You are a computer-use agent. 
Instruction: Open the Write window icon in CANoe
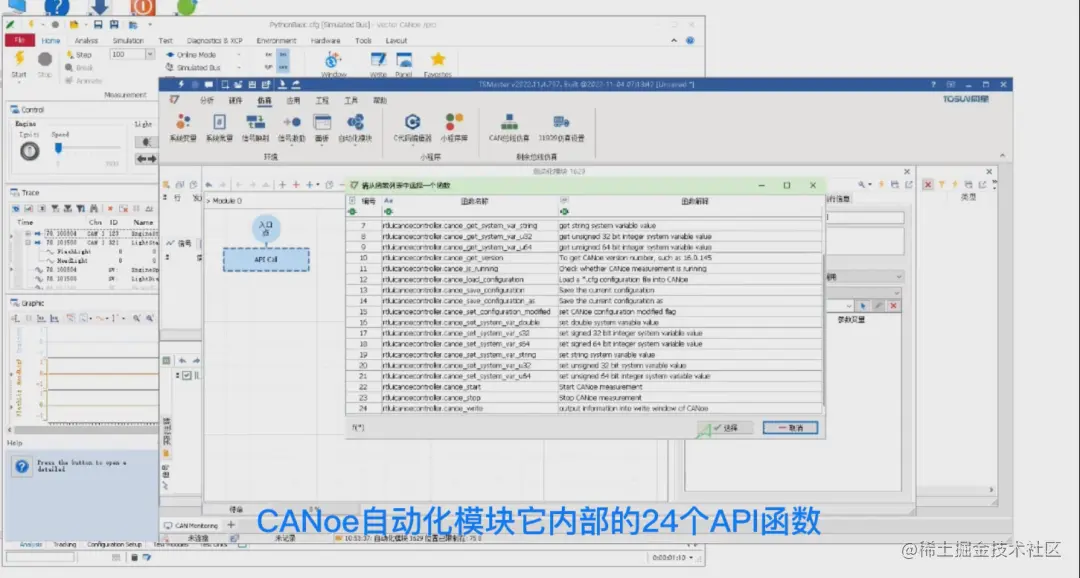point(378,60)
